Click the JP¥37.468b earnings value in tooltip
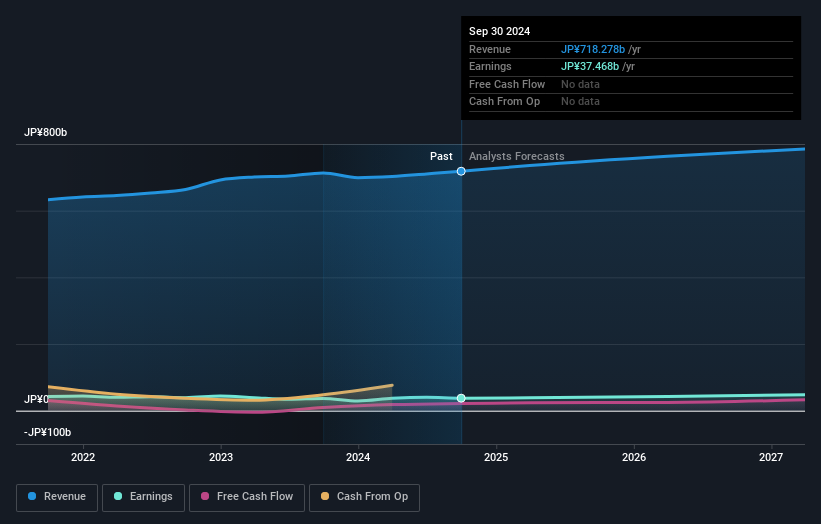Viewport: 821px width, 524px height. point(590,66)
